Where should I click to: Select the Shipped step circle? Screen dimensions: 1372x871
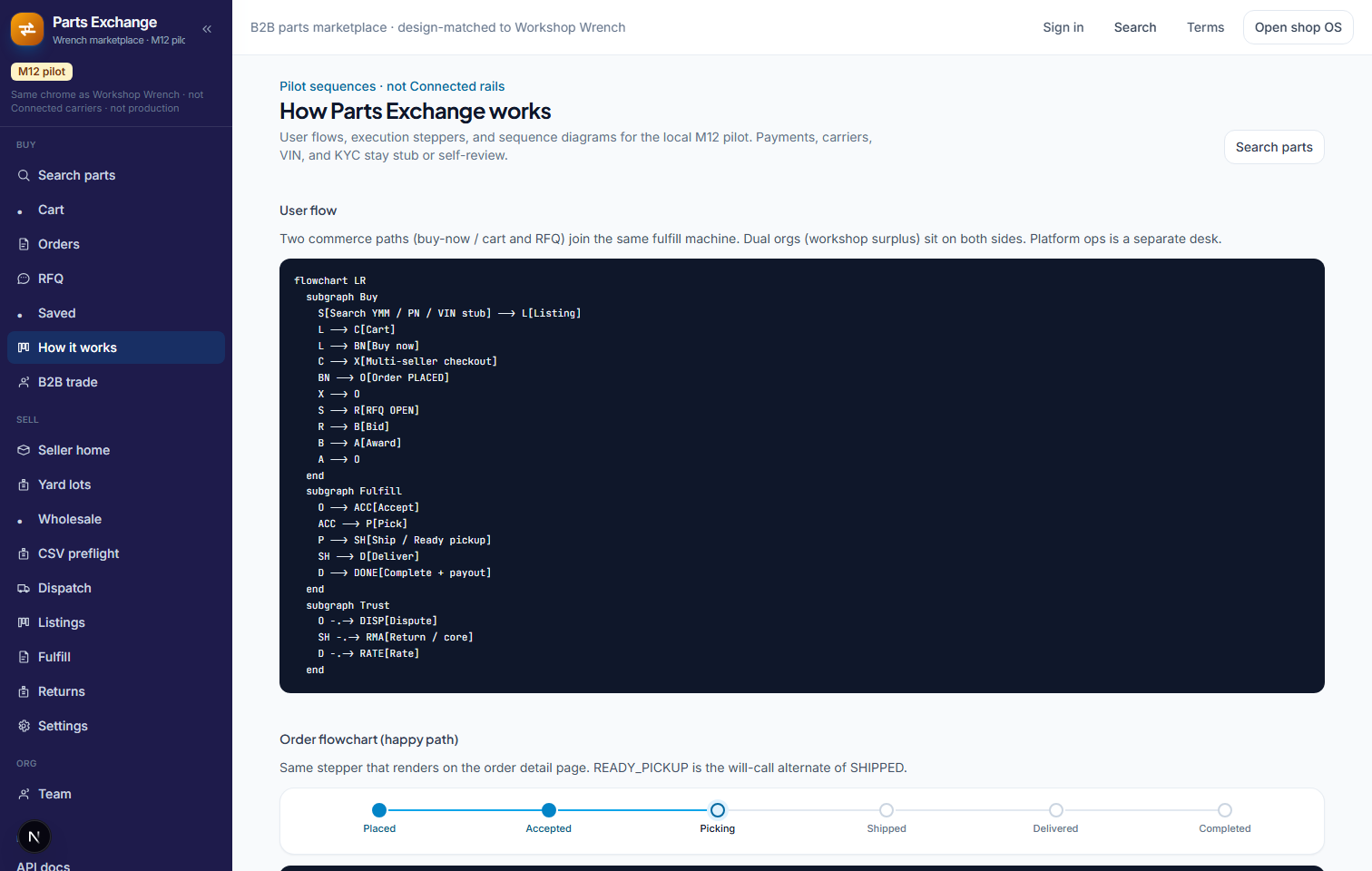887,810
